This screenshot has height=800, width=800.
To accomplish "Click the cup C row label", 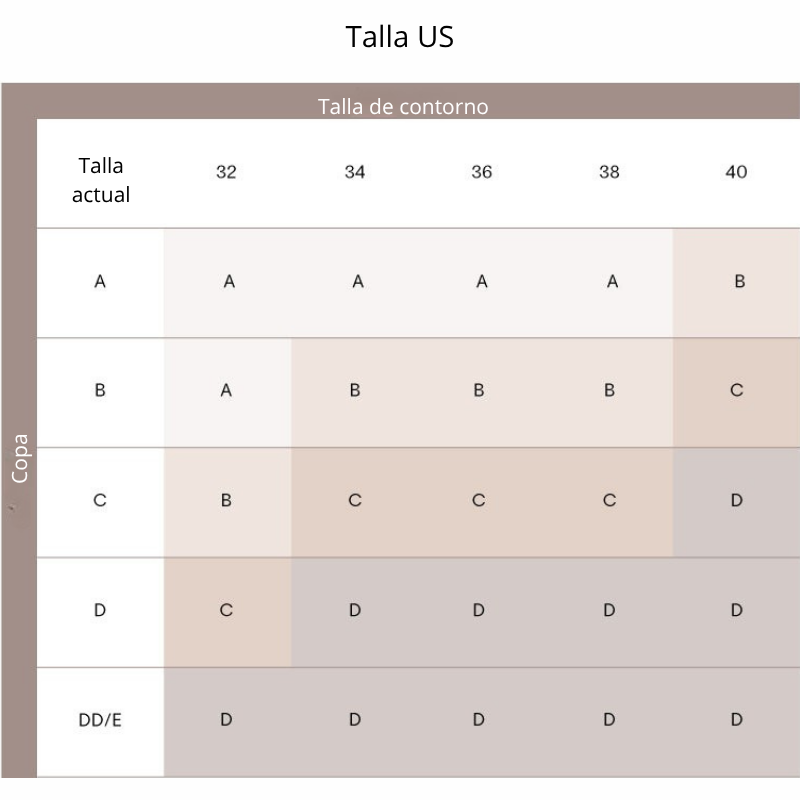I will pos(100,501).
